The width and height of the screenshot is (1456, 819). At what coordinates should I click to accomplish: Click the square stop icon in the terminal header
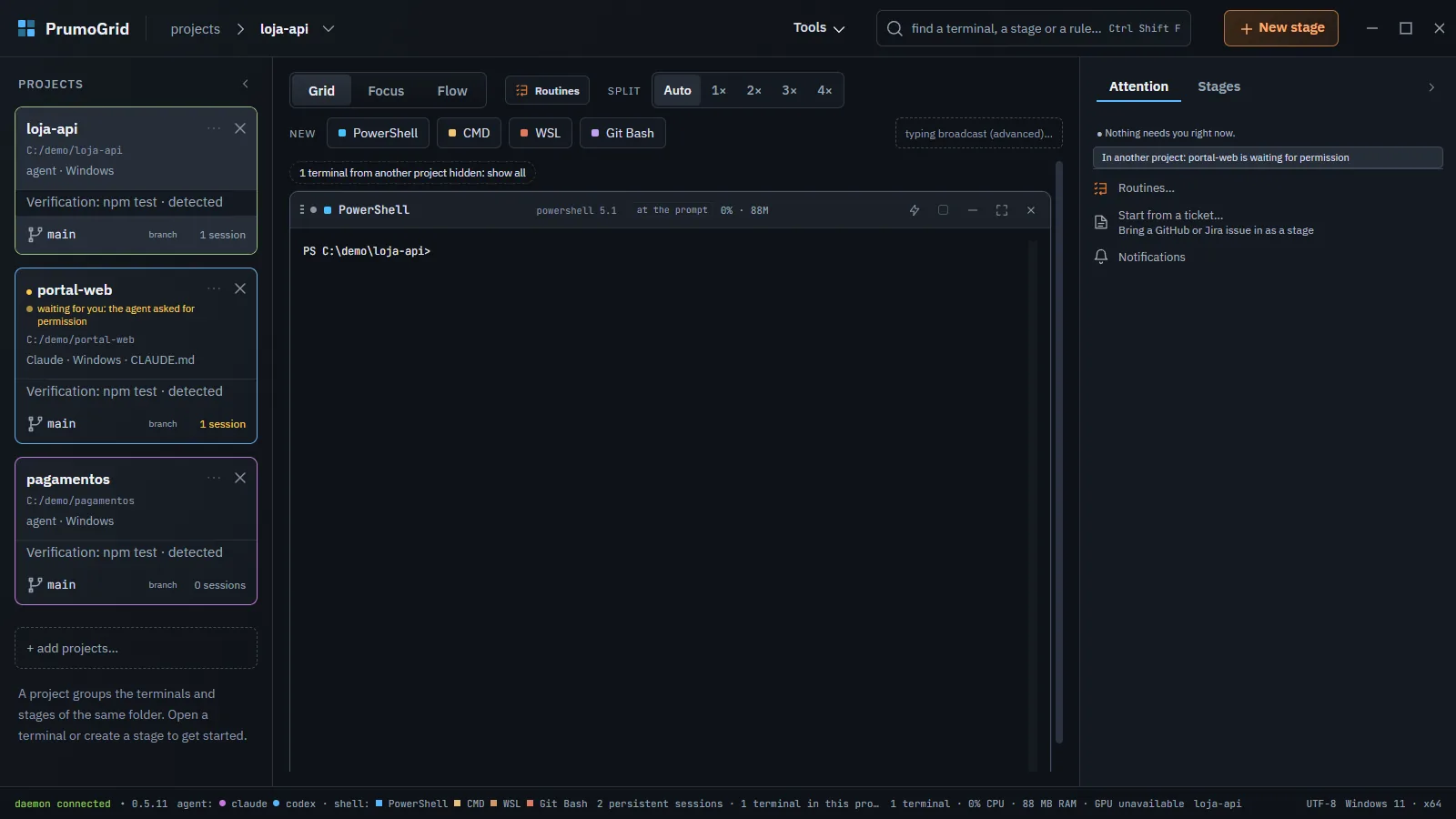coord(944,210)
